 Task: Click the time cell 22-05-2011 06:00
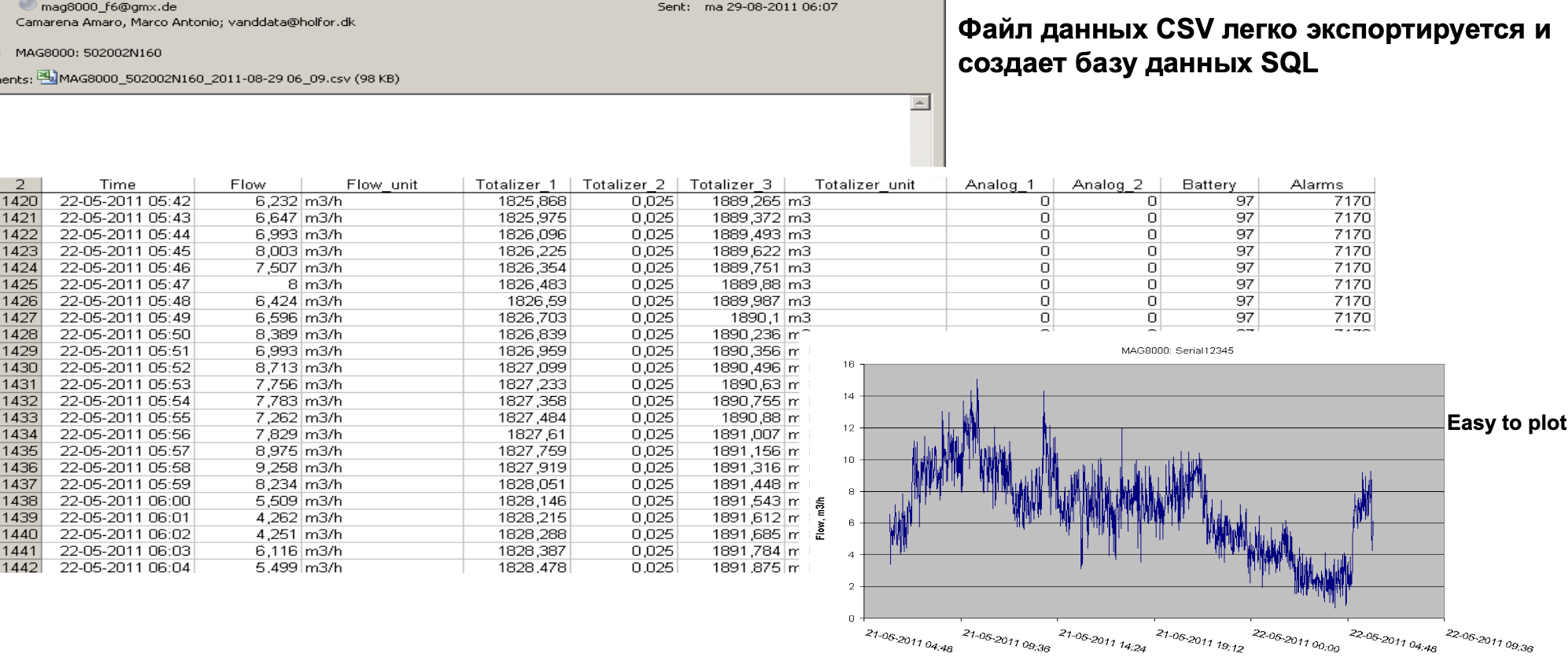click(124, 501)
